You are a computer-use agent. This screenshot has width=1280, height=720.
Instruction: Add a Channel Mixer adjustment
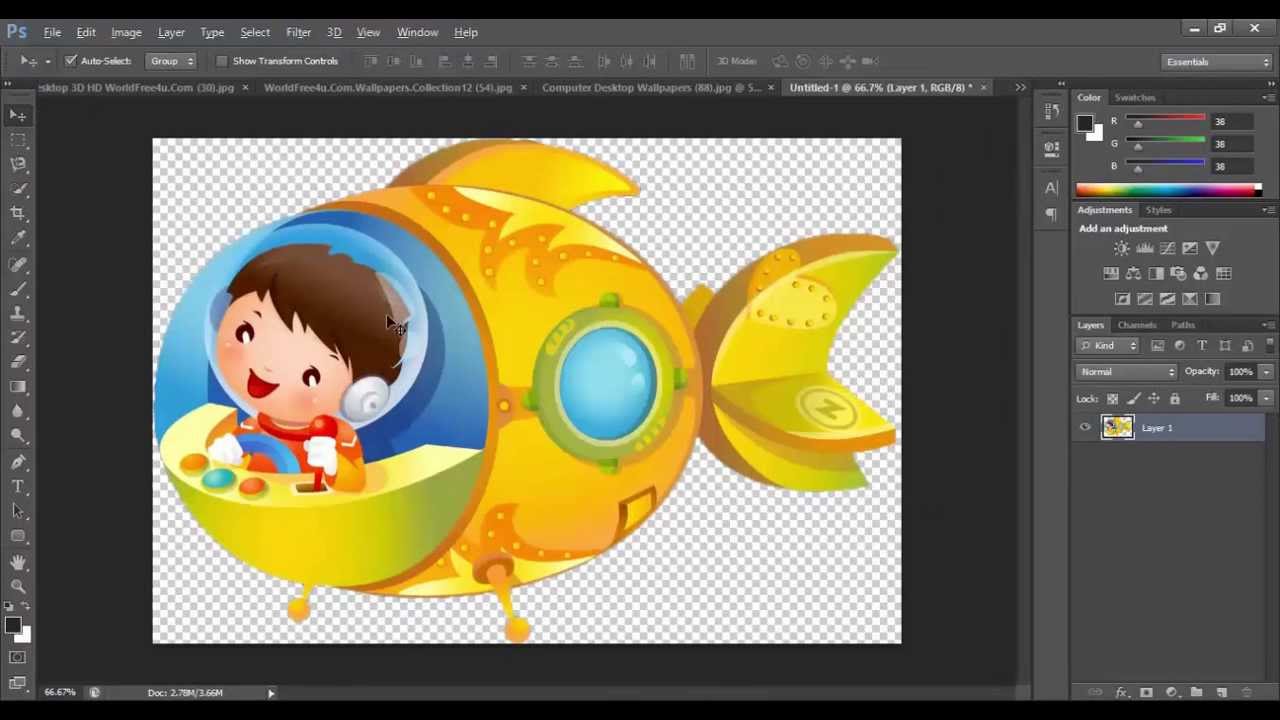pyautogui.click(x=1201, y=273)
